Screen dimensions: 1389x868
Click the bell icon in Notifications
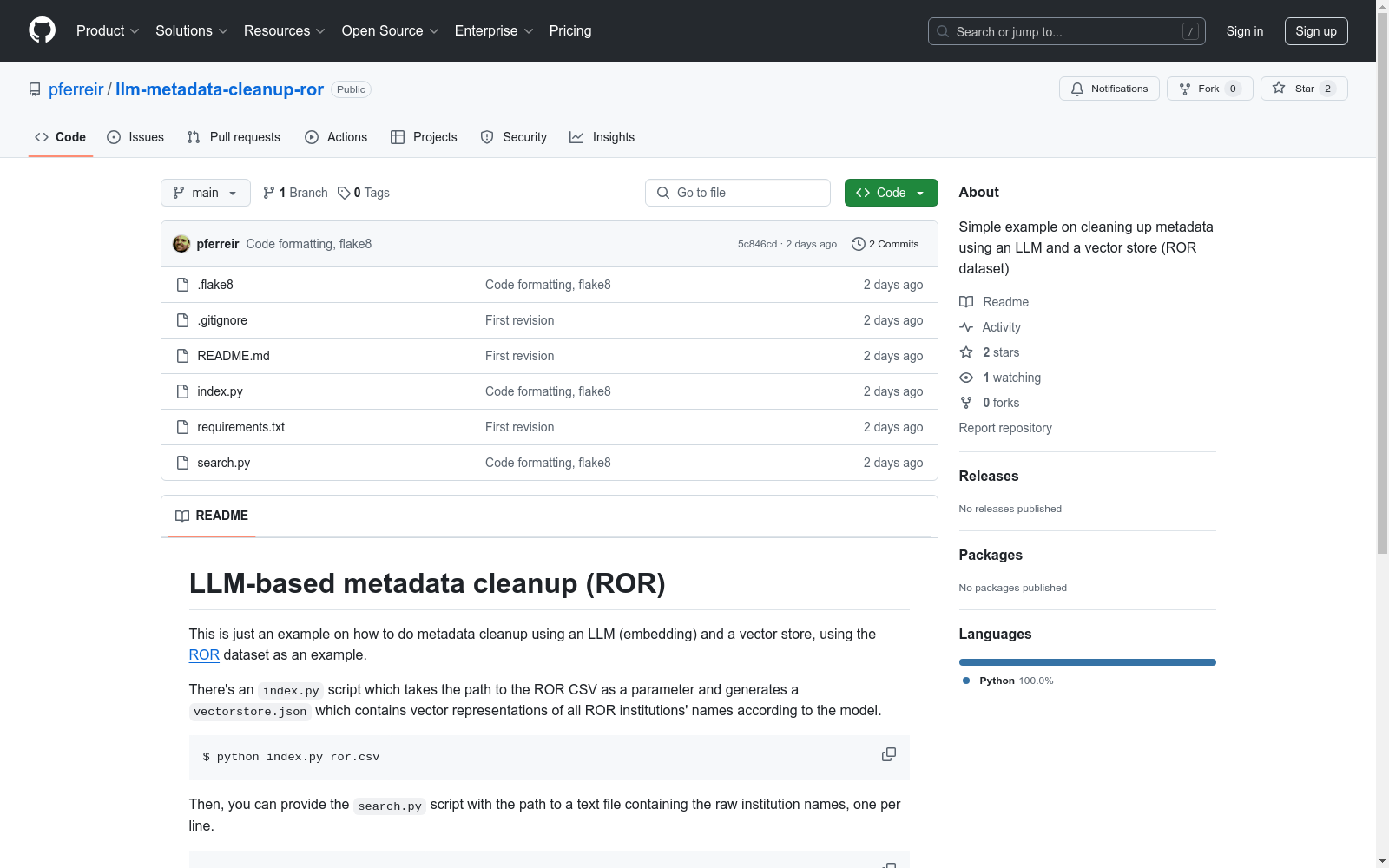coord(1077,89)
